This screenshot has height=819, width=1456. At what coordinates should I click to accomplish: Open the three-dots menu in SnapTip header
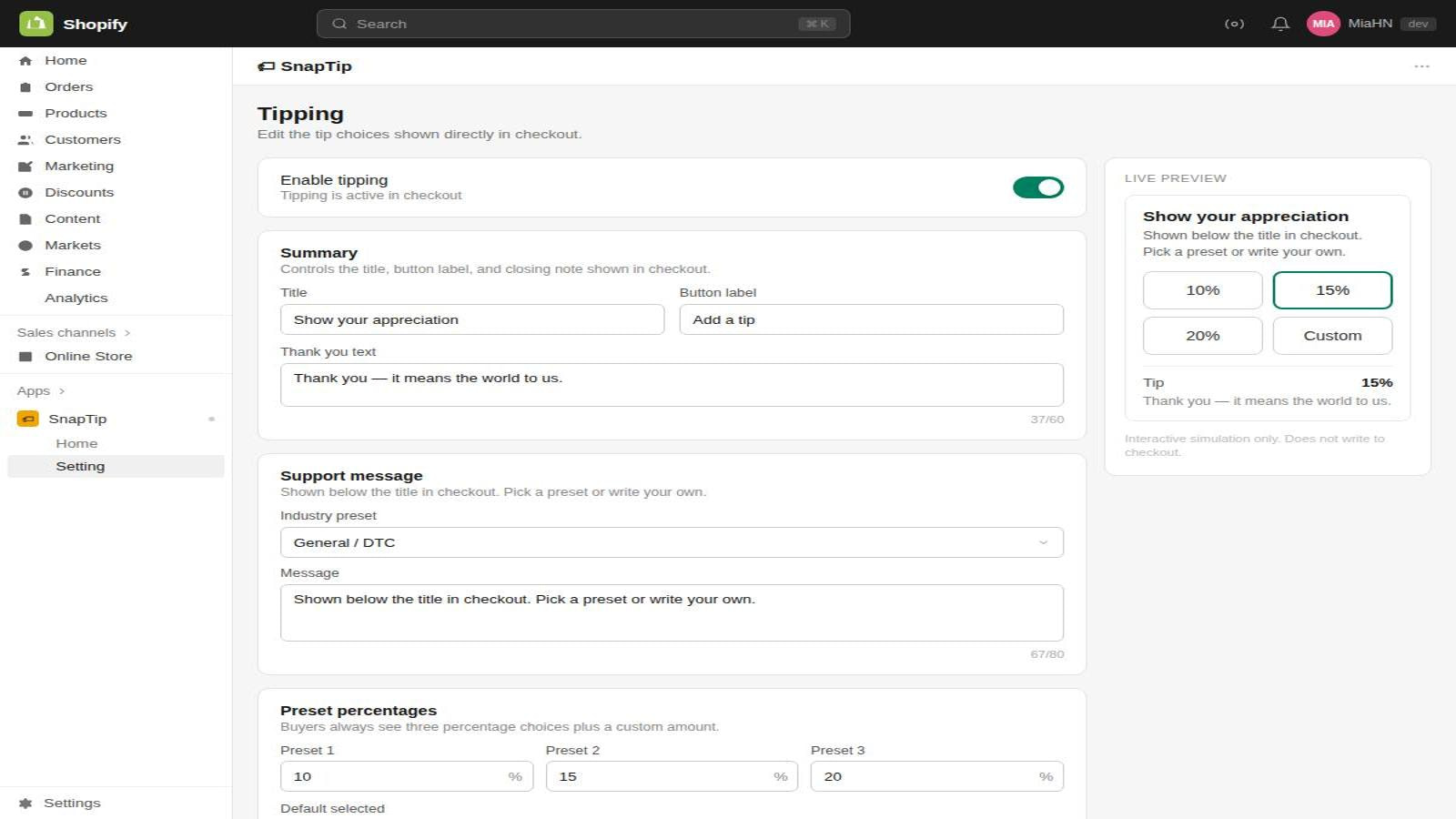tap(1421, 66)
